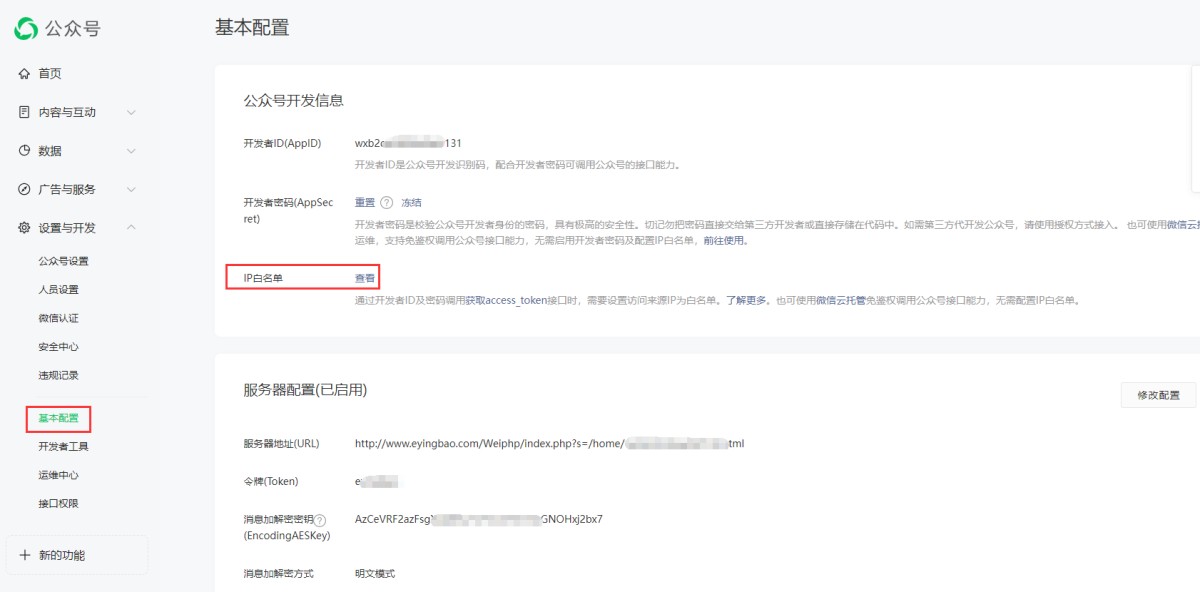Open the 安全中心 sidebar item
This screenshot has width=1200, height=592.
58,347
